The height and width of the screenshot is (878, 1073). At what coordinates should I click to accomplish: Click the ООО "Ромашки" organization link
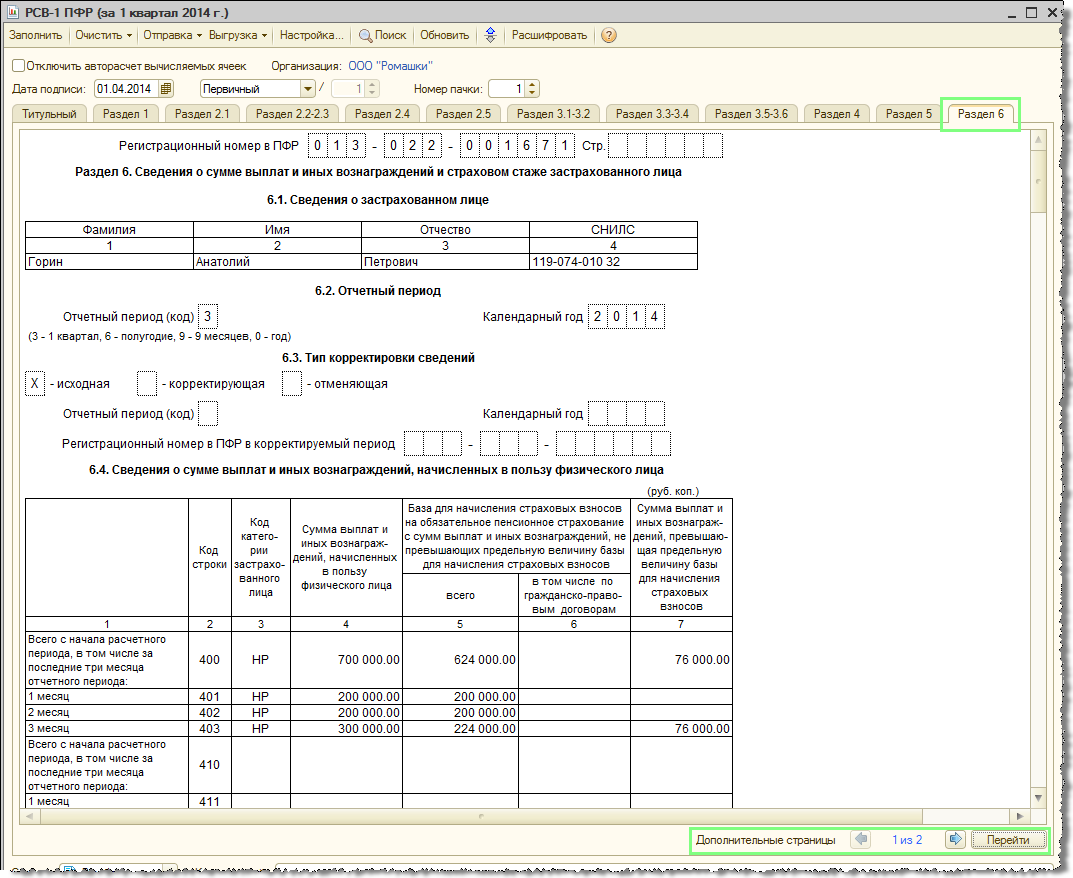click(390, 65)
